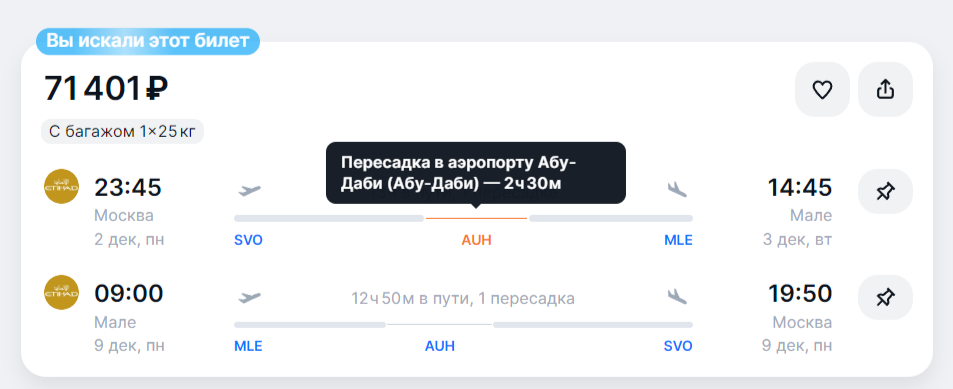This screenshot has height=389, width=953.
Task: Select the orange AUH layover code
Action: pos(476,240)
